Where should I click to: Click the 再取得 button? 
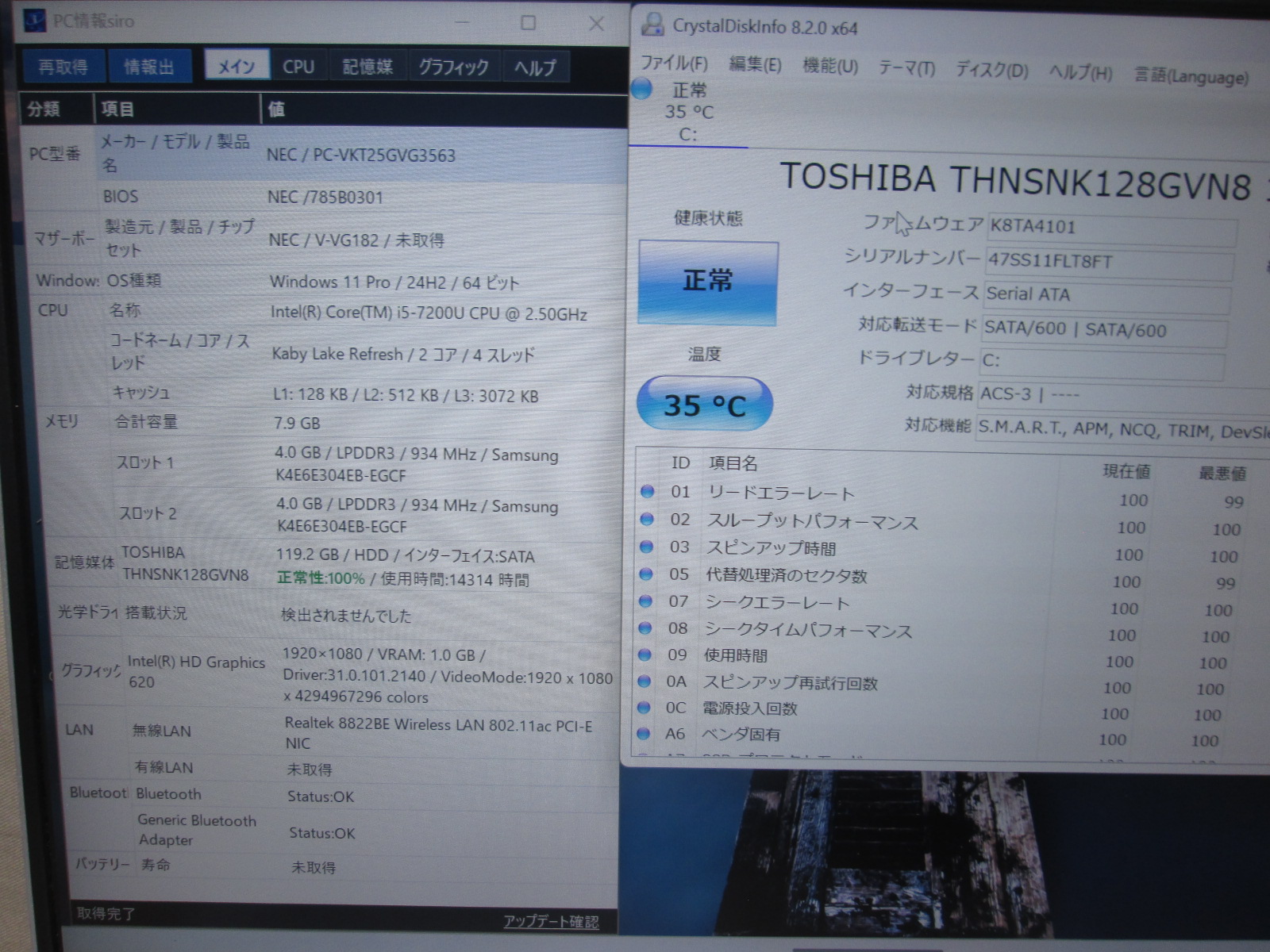pyautogui.click(x=63, y=66)
